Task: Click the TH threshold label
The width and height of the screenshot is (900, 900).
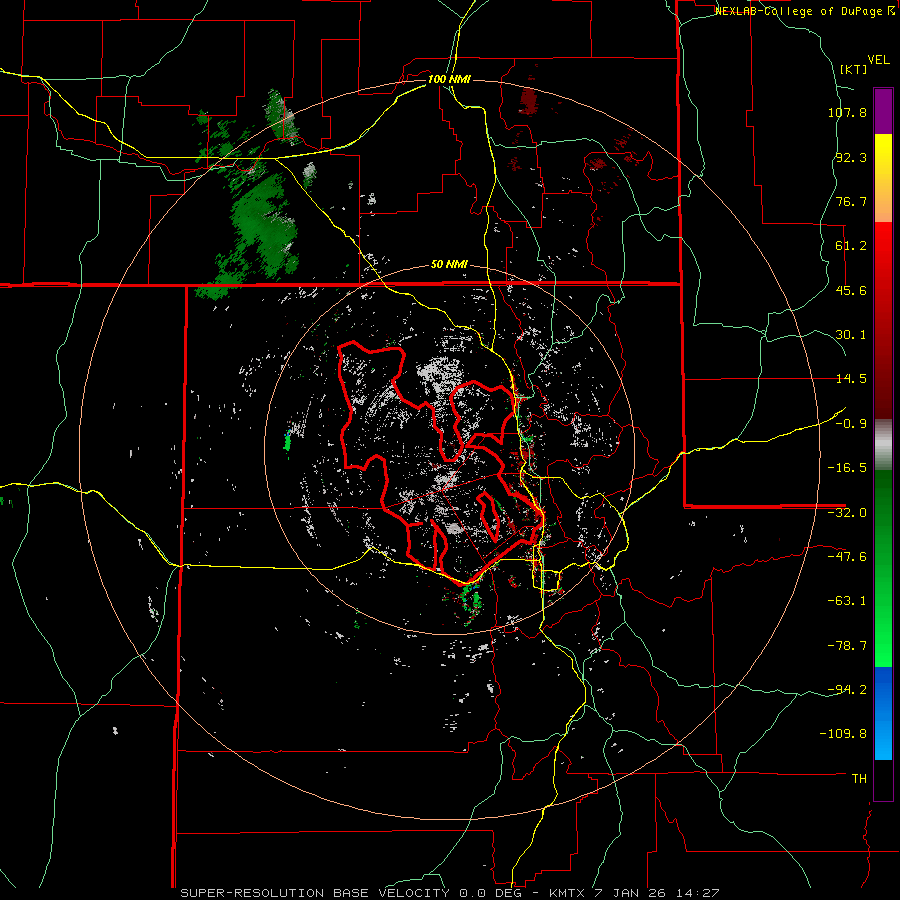Action: pyautogui.click(x=859, y=779)
